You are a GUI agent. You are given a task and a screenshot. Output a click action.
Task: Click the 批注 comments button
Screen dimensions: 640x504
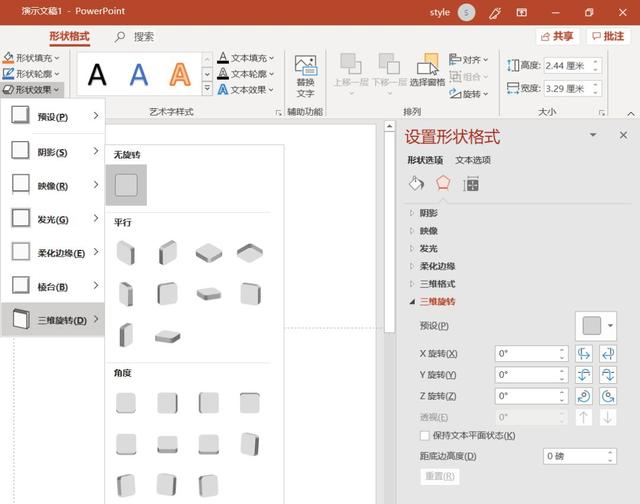click(608, 36)
